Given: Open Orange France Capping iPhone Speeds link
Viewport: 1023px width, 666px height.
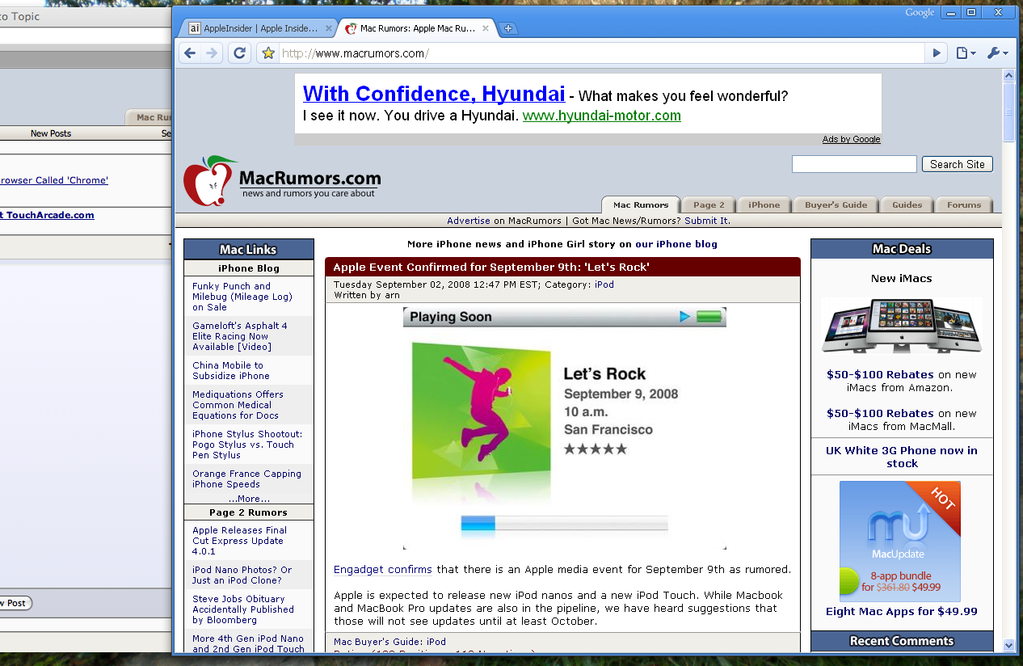Looking at the screenshot, I should (x=247, y=479).
